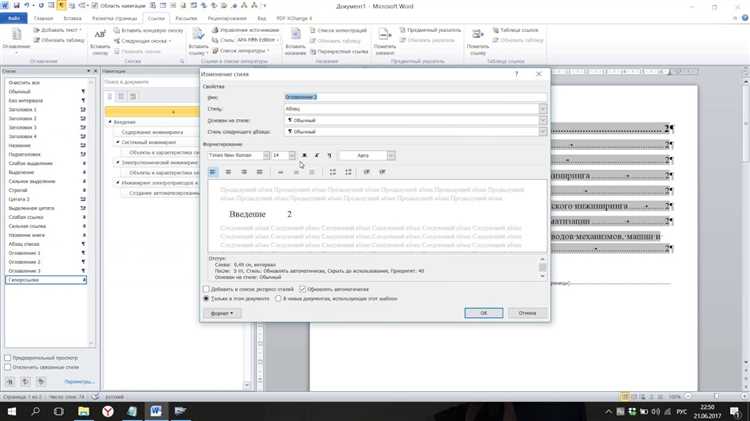Apply left alignment in the style dialog
750x421 pixels.
(x=214, y=172)
